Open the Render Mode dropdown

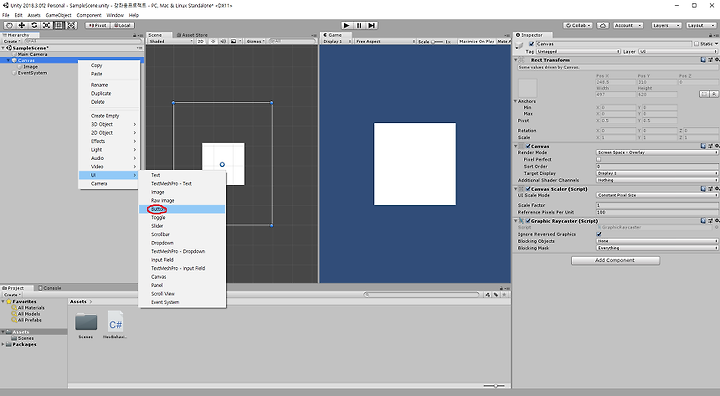pos(657,153)
